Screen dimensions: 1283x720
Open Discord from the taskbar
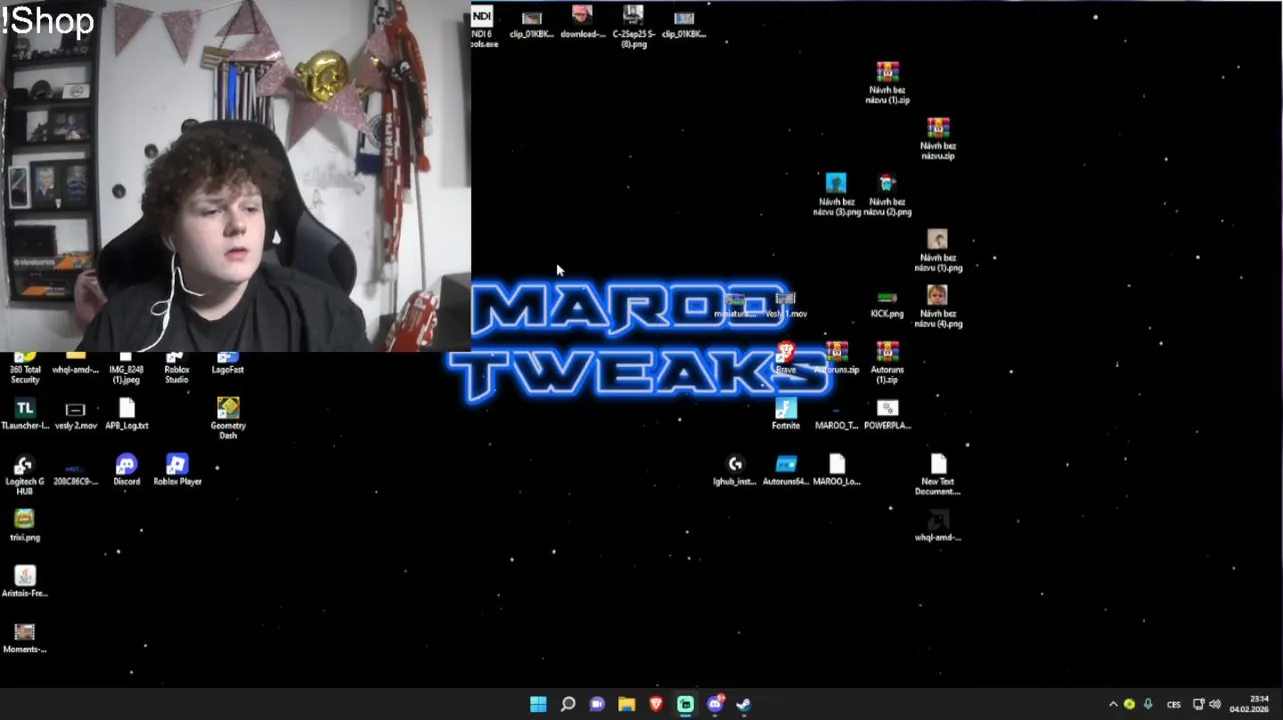coord(715,704)
